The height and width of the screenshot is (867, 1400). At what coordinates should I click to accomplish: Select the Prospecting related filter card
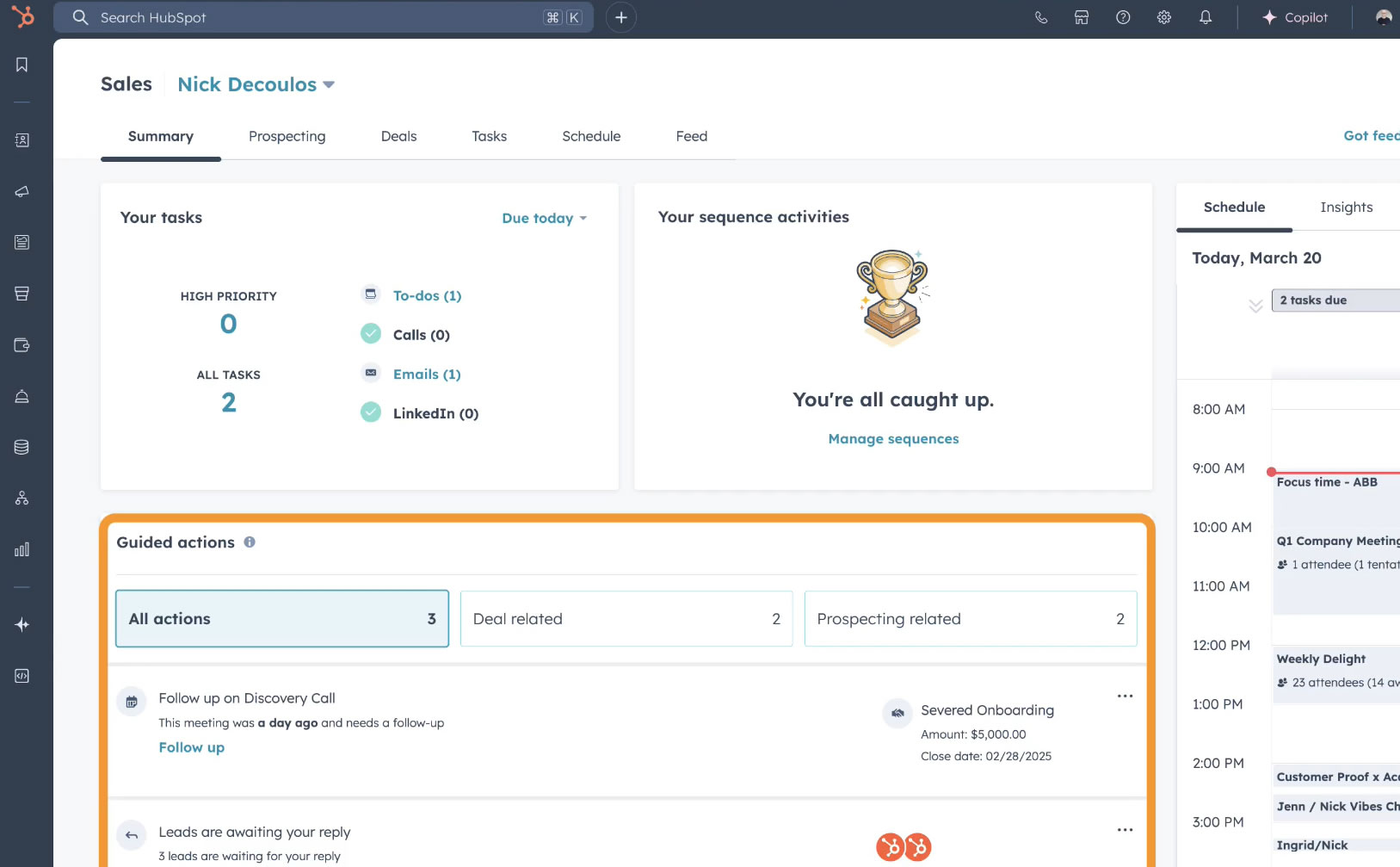(x=971, y=618)
